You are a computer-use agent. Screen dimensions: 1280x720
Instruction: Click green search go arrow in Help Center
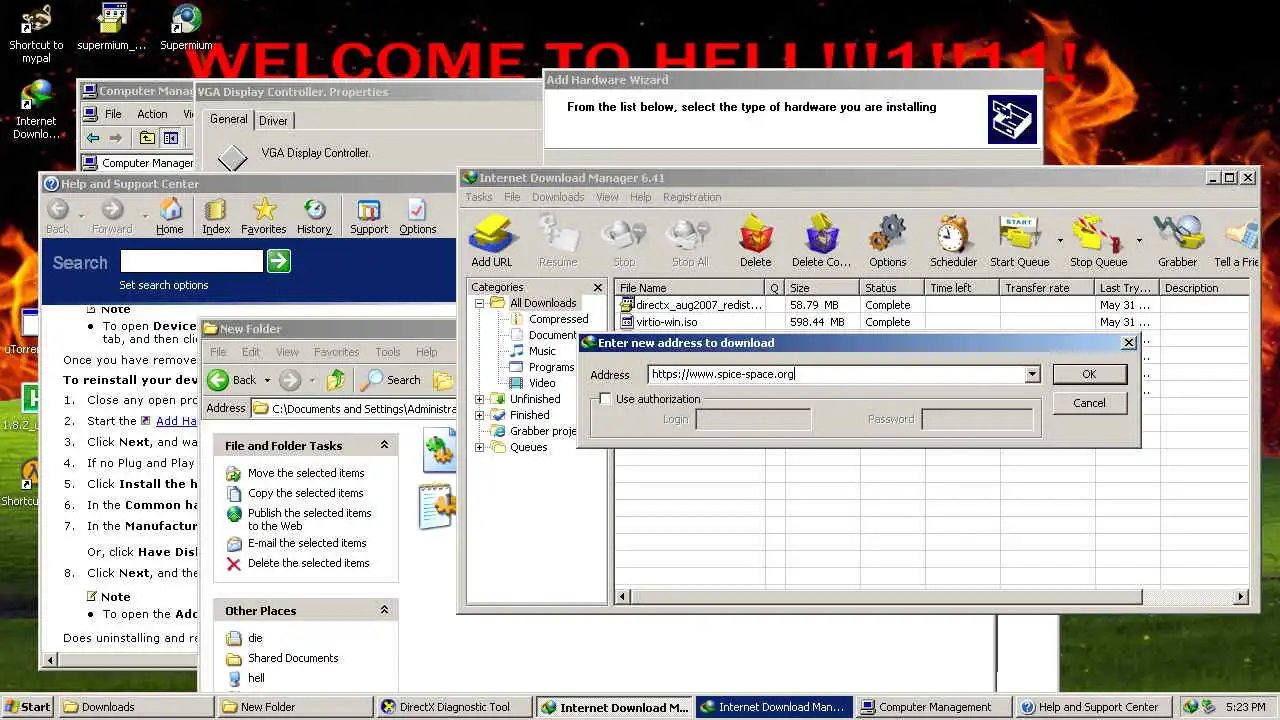point(279,261)
